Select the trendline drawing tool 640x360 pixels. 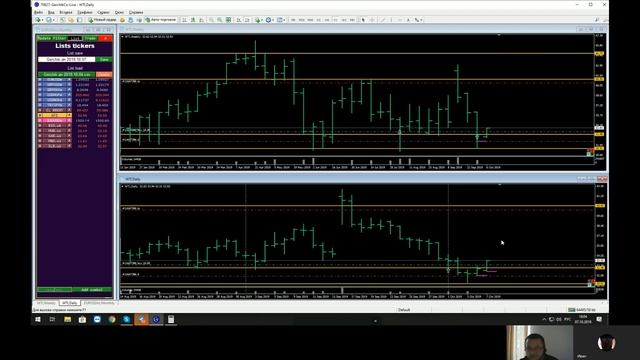382,20
